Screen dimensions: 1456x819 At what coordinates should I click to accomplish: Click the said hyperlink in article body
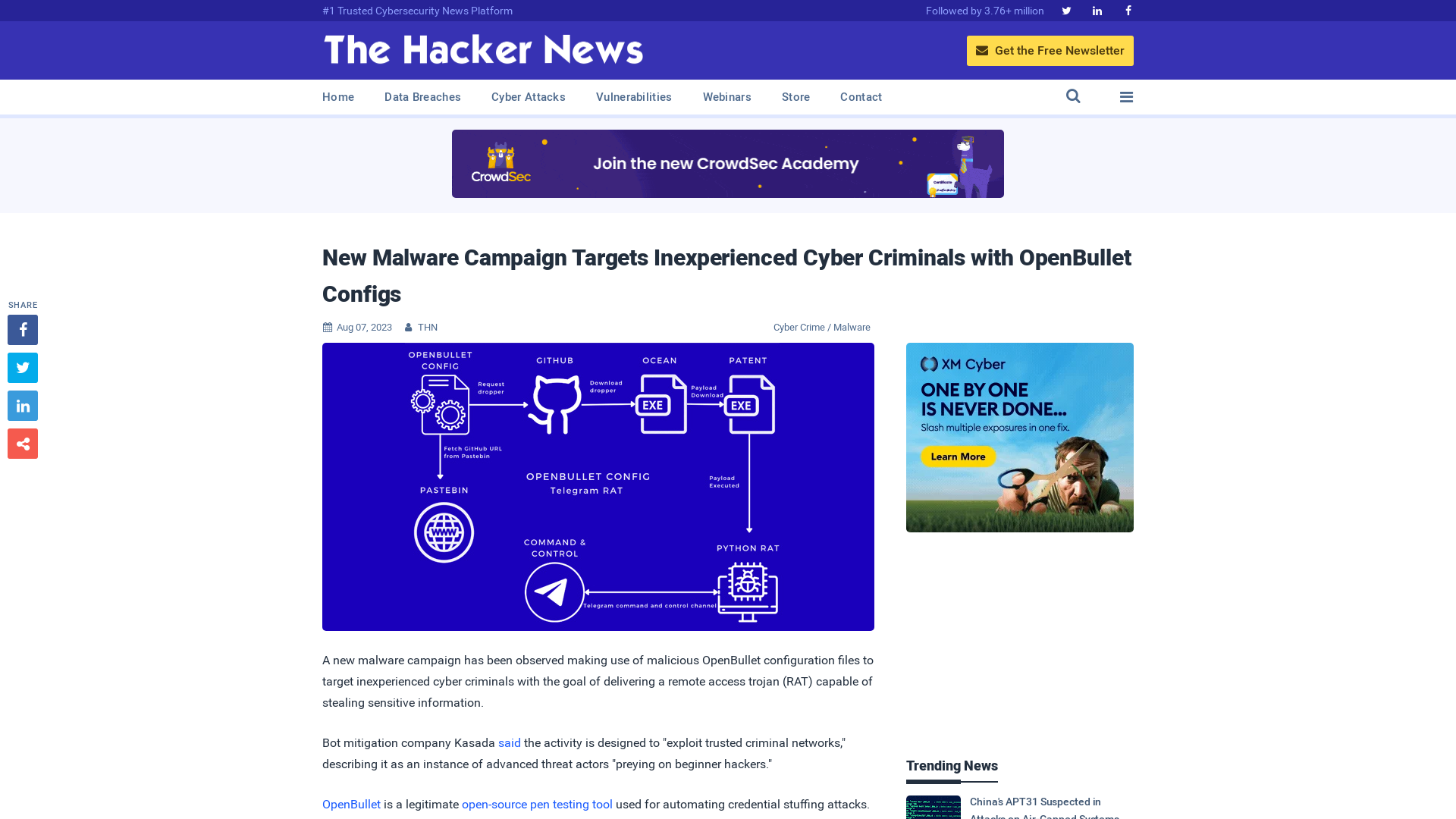click(x=509, y=742)
